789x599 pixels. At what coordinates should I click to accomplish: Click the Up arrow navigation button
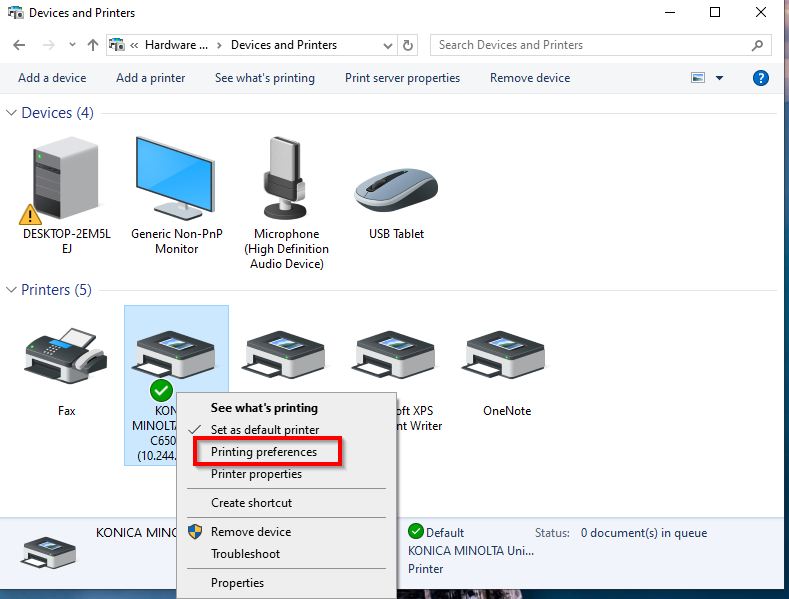tap(93, 45)
